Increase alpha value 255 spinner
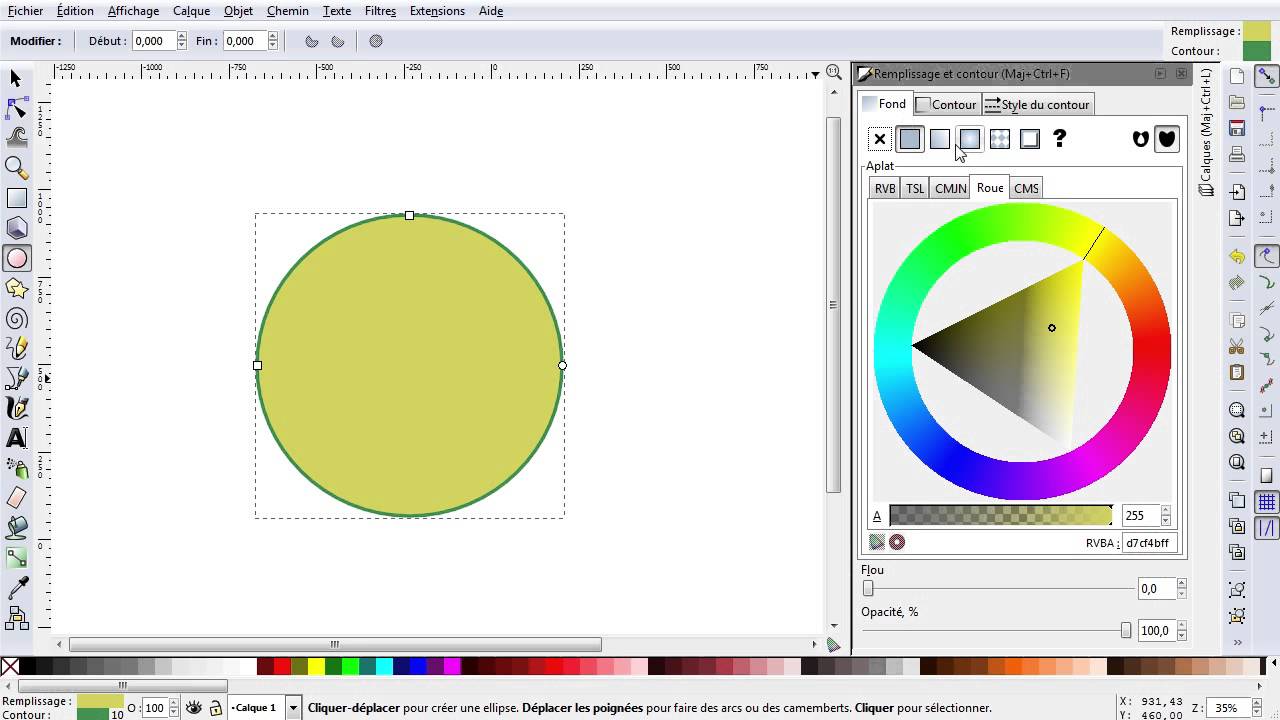 click(x=1165, y=511)
